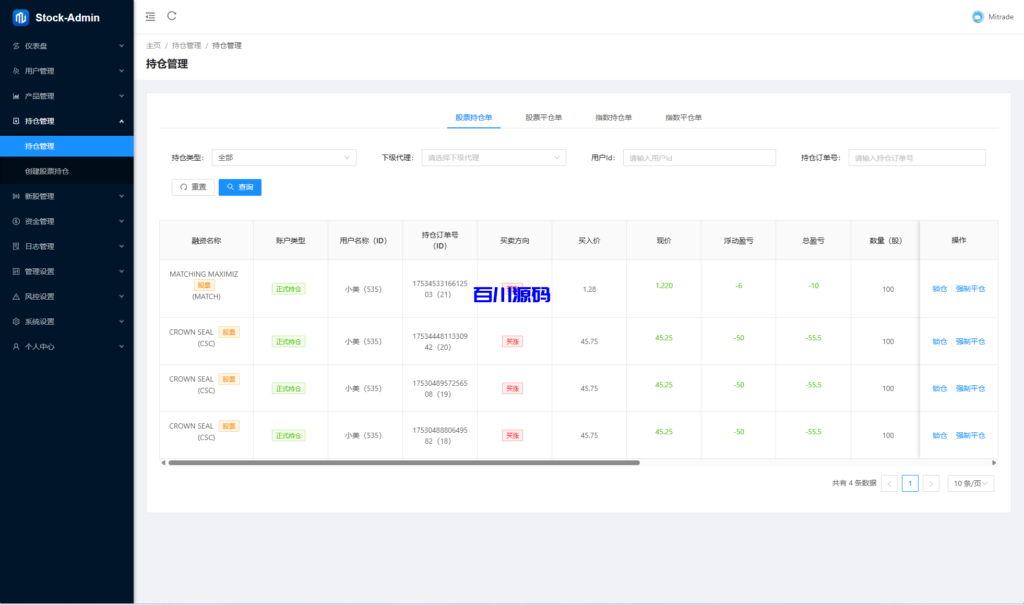1024x605 pixels.
Task: Switch to the 指数持仓单 tab
Action: pyautogui.click(x=613, y=117)
